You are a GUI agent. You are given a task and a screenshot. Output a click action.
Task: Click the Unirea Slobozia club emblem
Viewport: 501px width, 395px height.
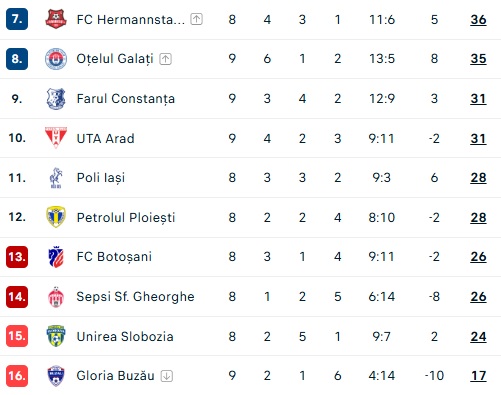click(56, 336)
